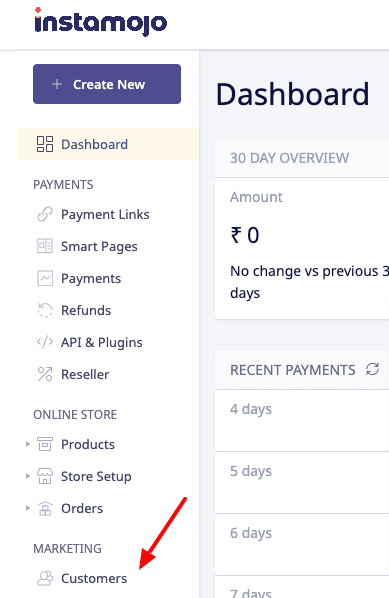Click the API & Plugins code icon
The height and width of the screenshot is (598, 389).
(x=45, y=342)
